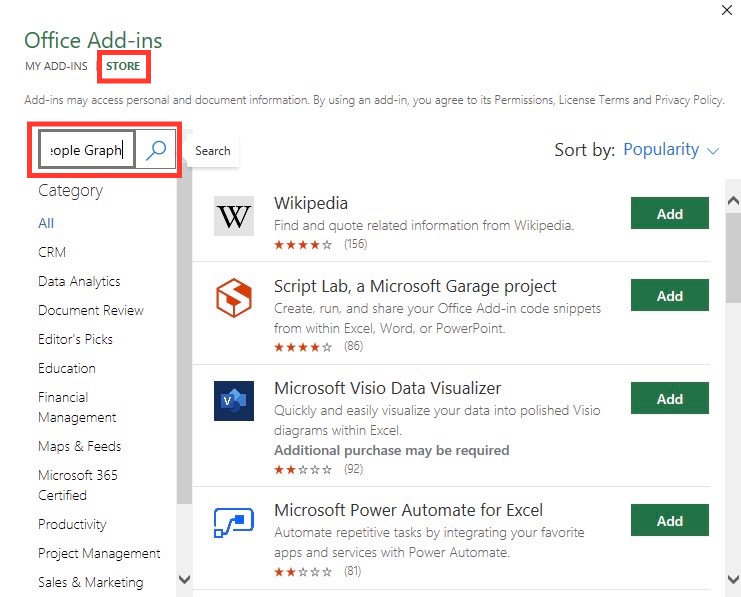Click the results list scroll-down arrow
The height and width of the screenshot is (597, 741).
click(x=733, y=579)
